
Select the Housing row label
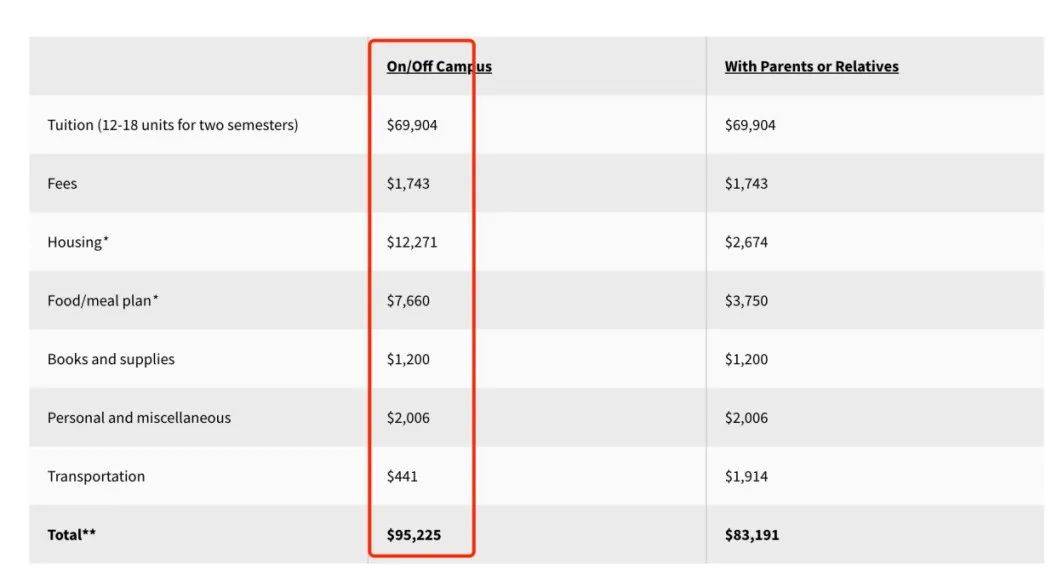tap(78, 242)
